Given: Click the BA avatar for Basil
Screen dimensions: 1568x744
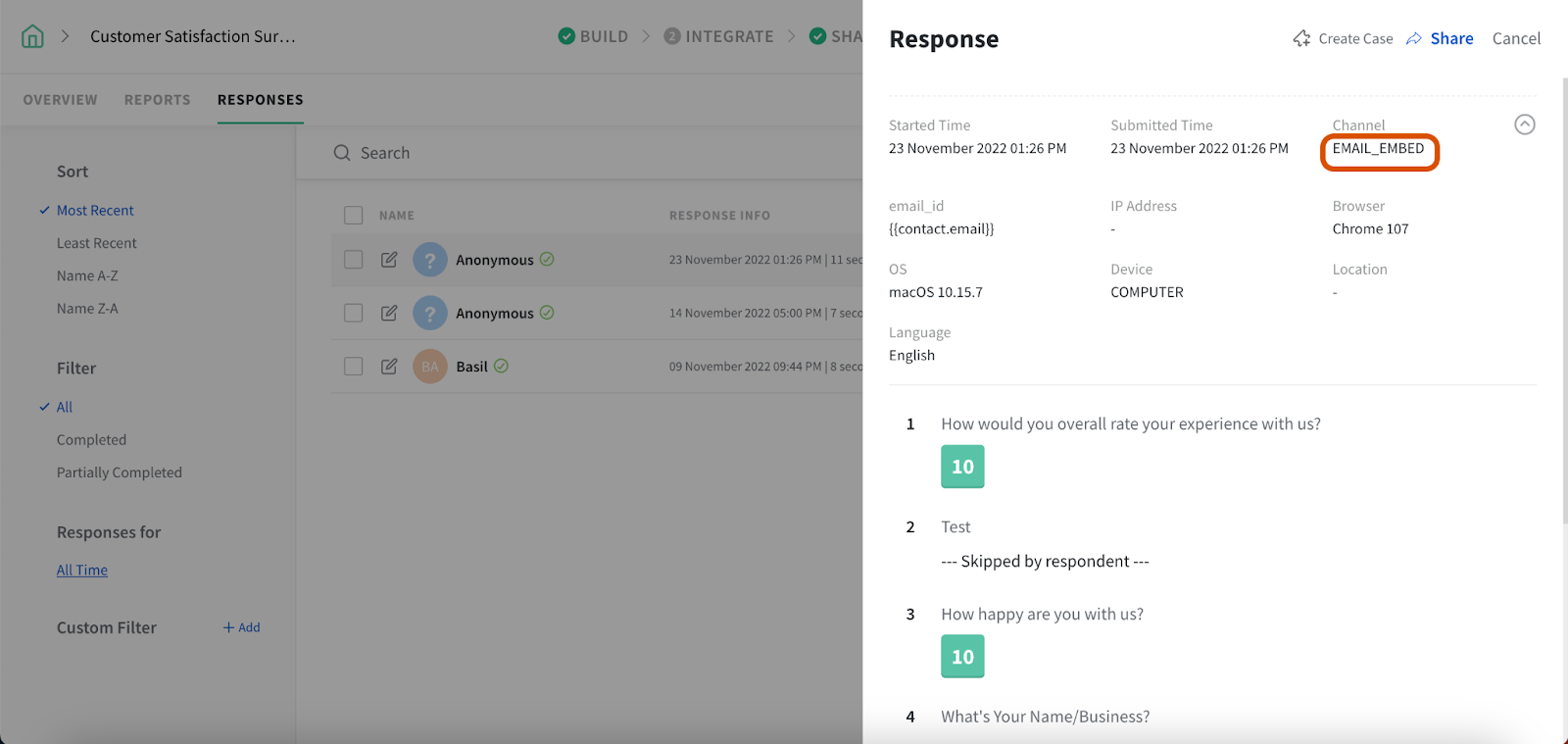Looking at the screenshot, I should tap(430, 367).
